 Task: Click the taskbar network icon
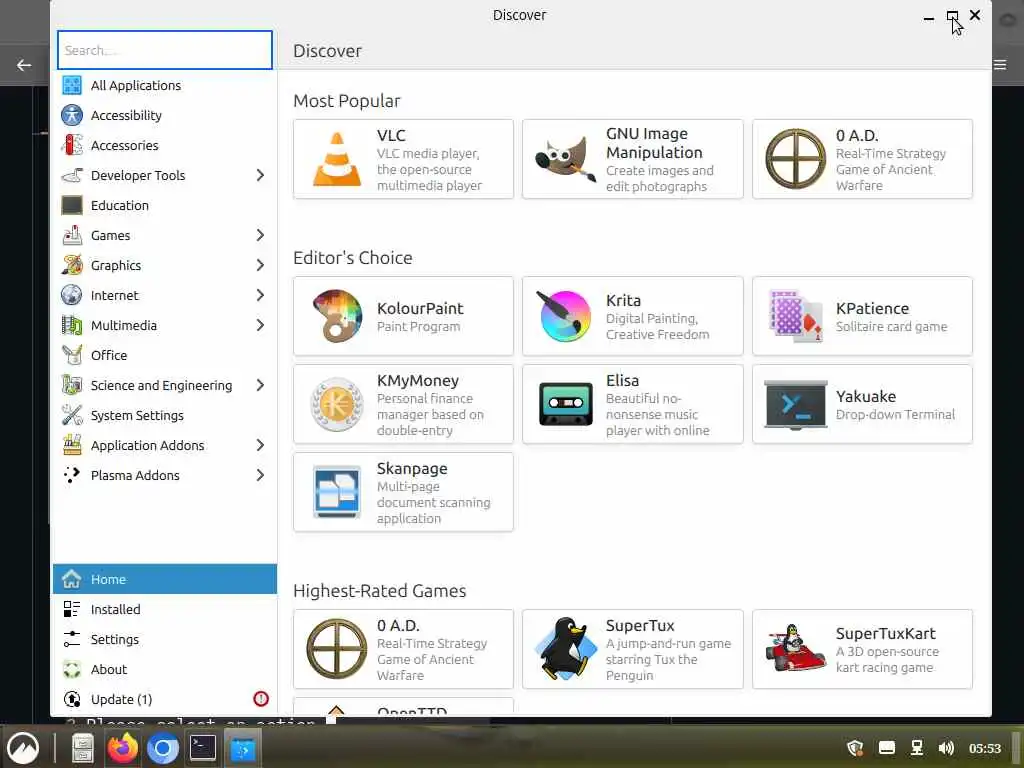[917, 748]
